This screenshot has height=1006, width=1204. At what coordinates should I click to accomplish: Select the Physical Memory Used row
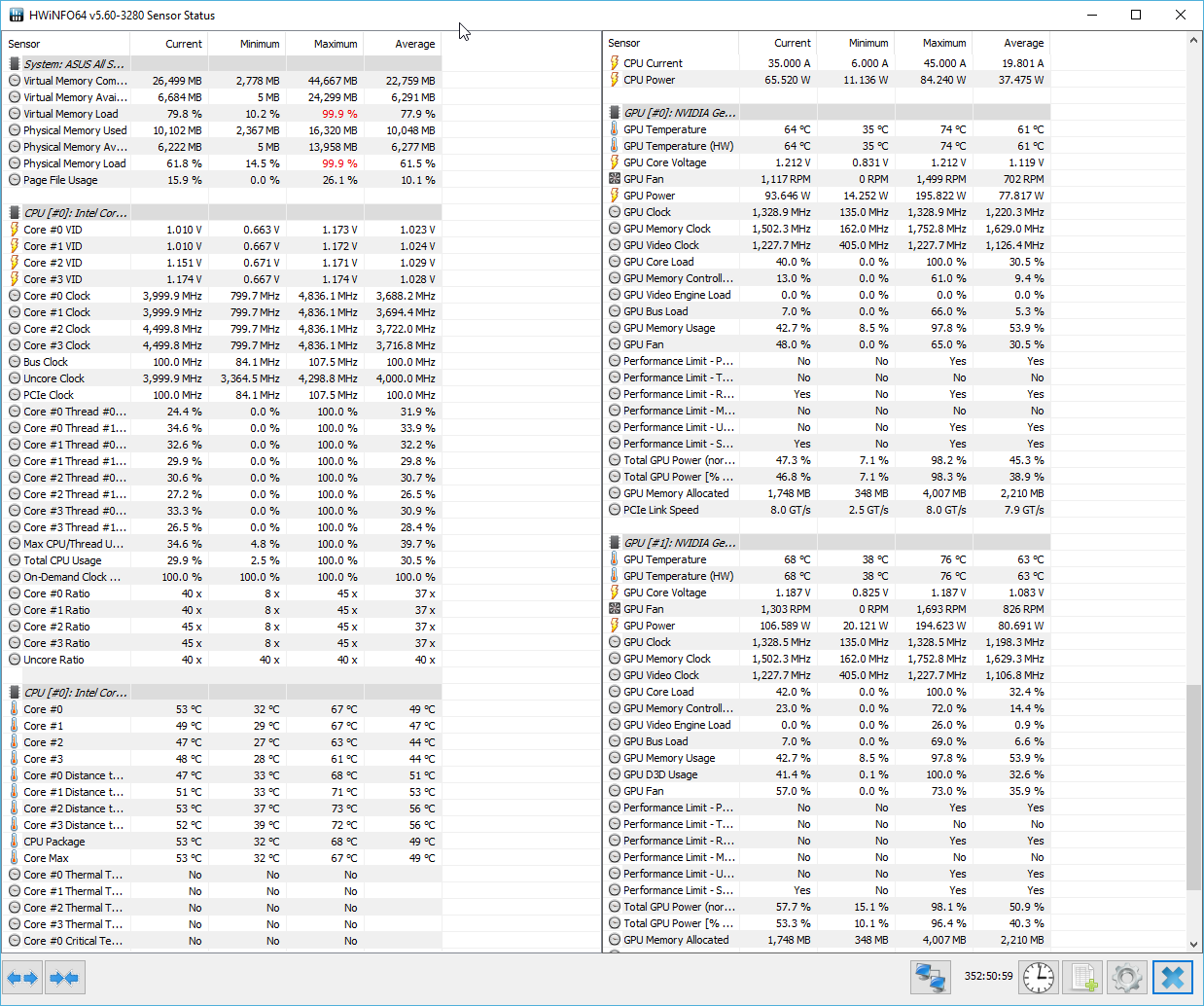click(75, 130)
